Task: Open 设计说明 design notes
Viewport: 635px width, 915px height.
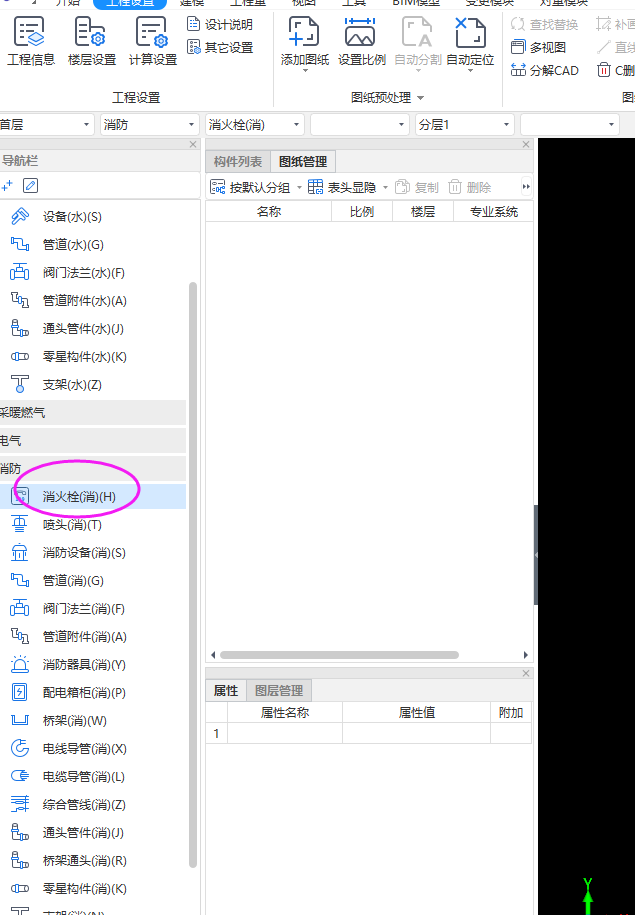Action: 219,25
